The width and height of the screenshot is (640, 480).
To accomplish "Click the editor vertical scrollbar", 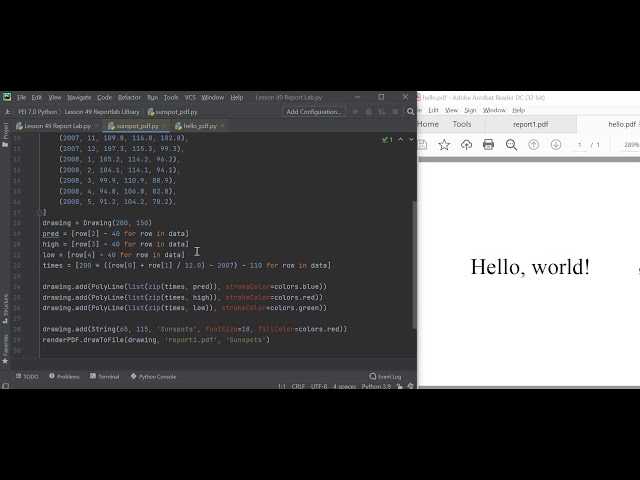I will point(414,264).
